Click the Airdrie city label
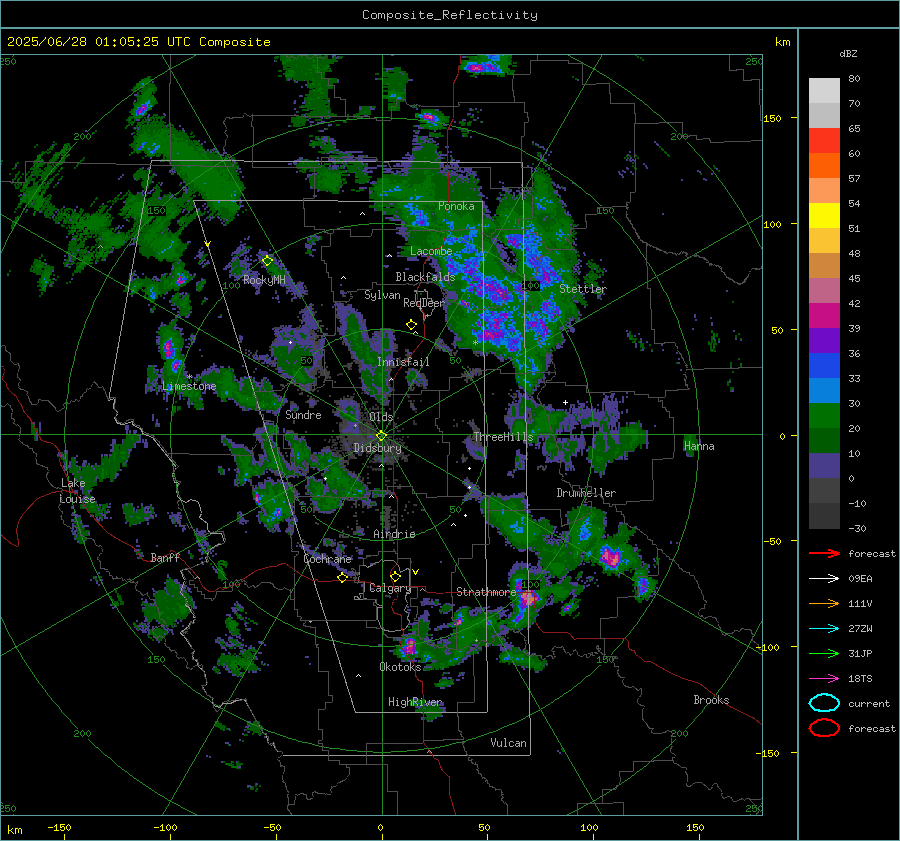This screenshot has width=900, height=841. click(x=394, y=534)
